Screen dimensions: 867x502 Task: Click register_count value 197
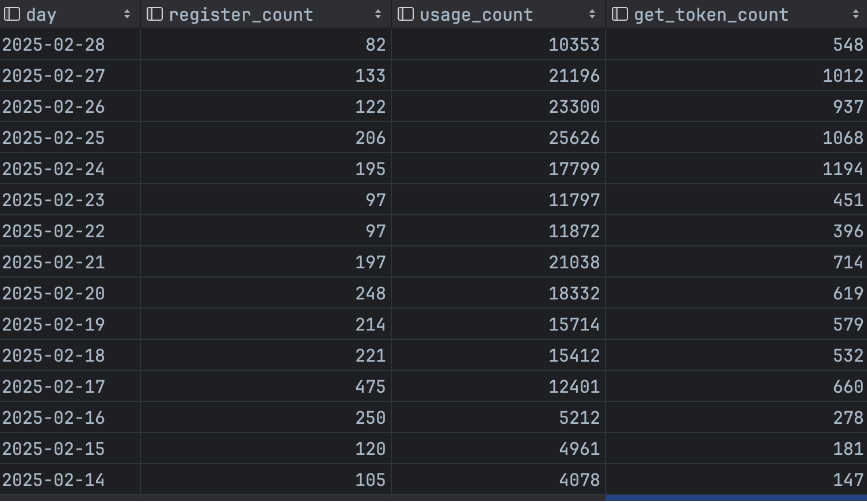[370, 262]
